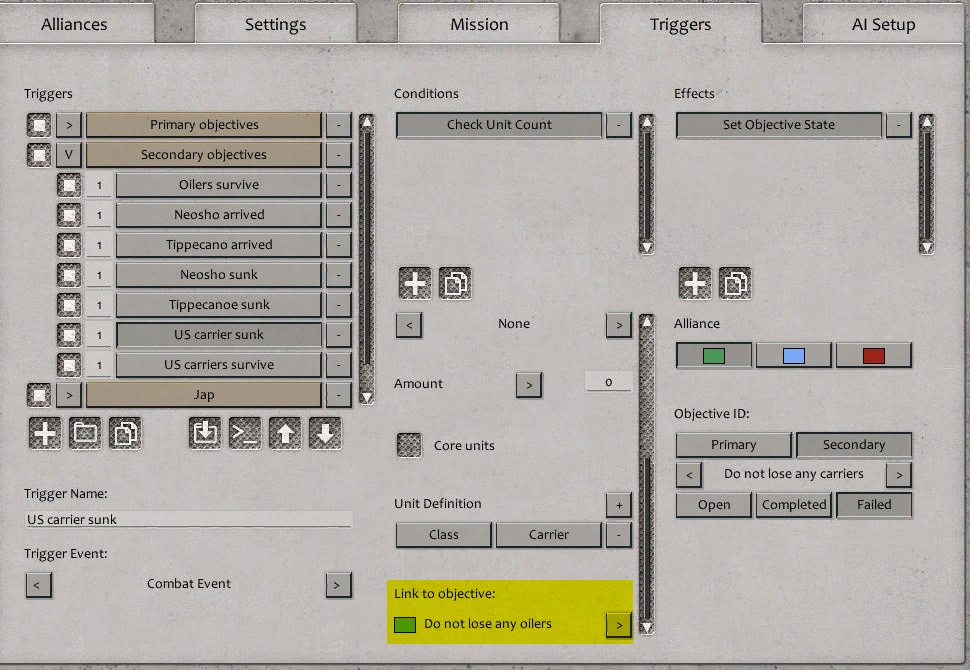Select the Triggers tab
Viewport: 970px width, 670px height.
pos(680,24)
